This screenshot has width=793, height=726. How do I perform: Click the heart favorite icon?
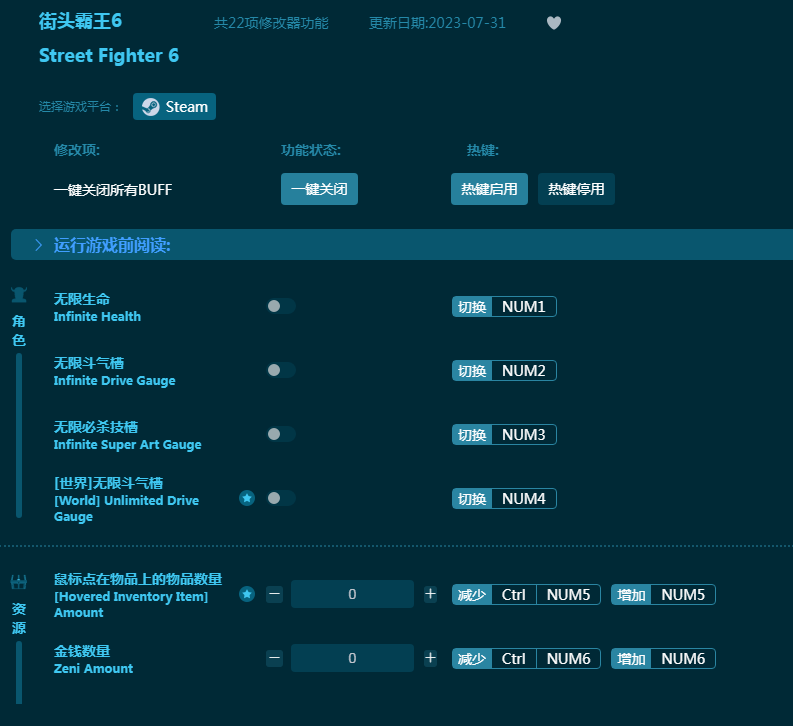click(554, 23)
